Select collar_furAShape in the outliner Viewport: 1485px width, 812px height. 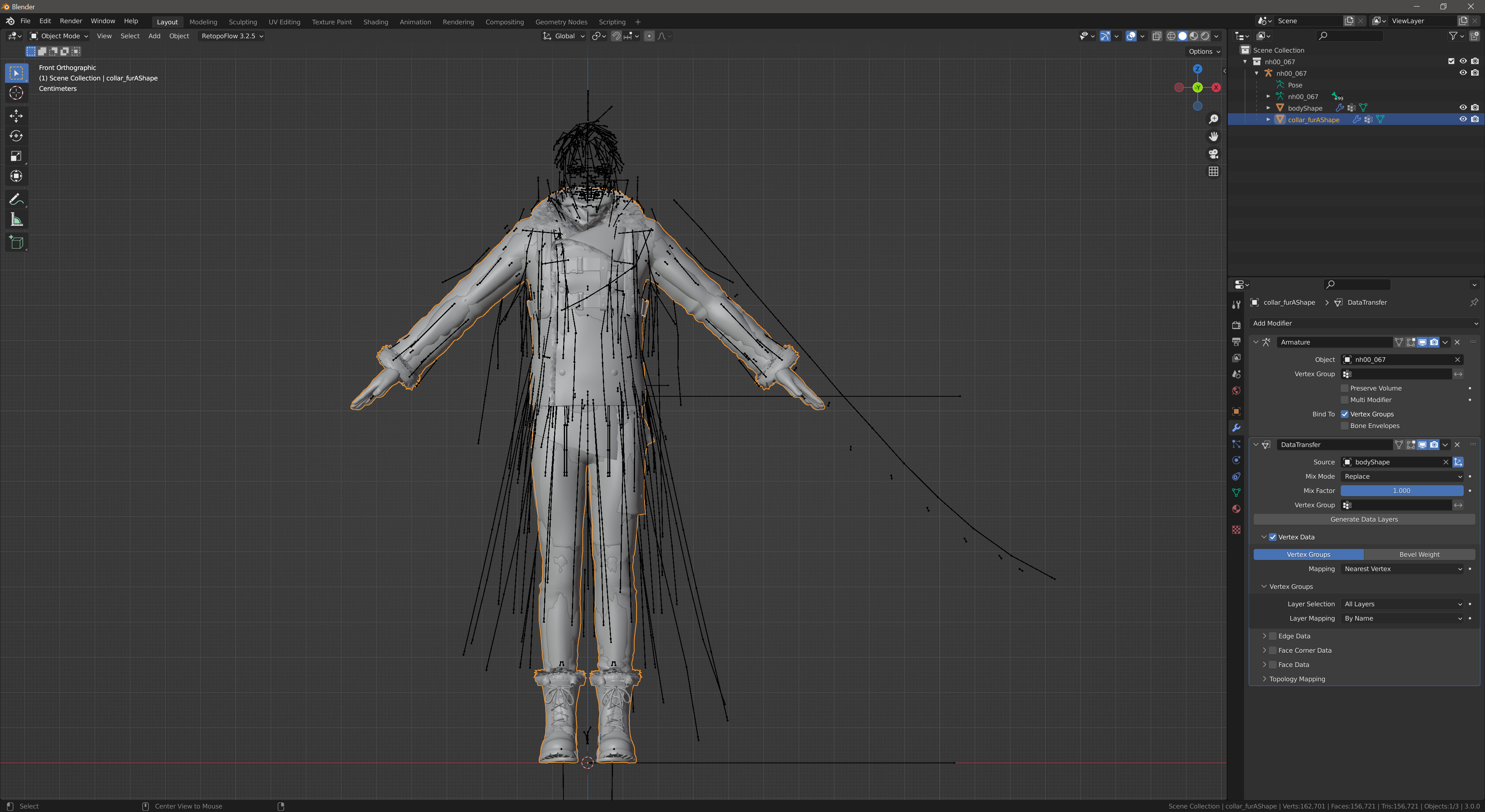1313,120
